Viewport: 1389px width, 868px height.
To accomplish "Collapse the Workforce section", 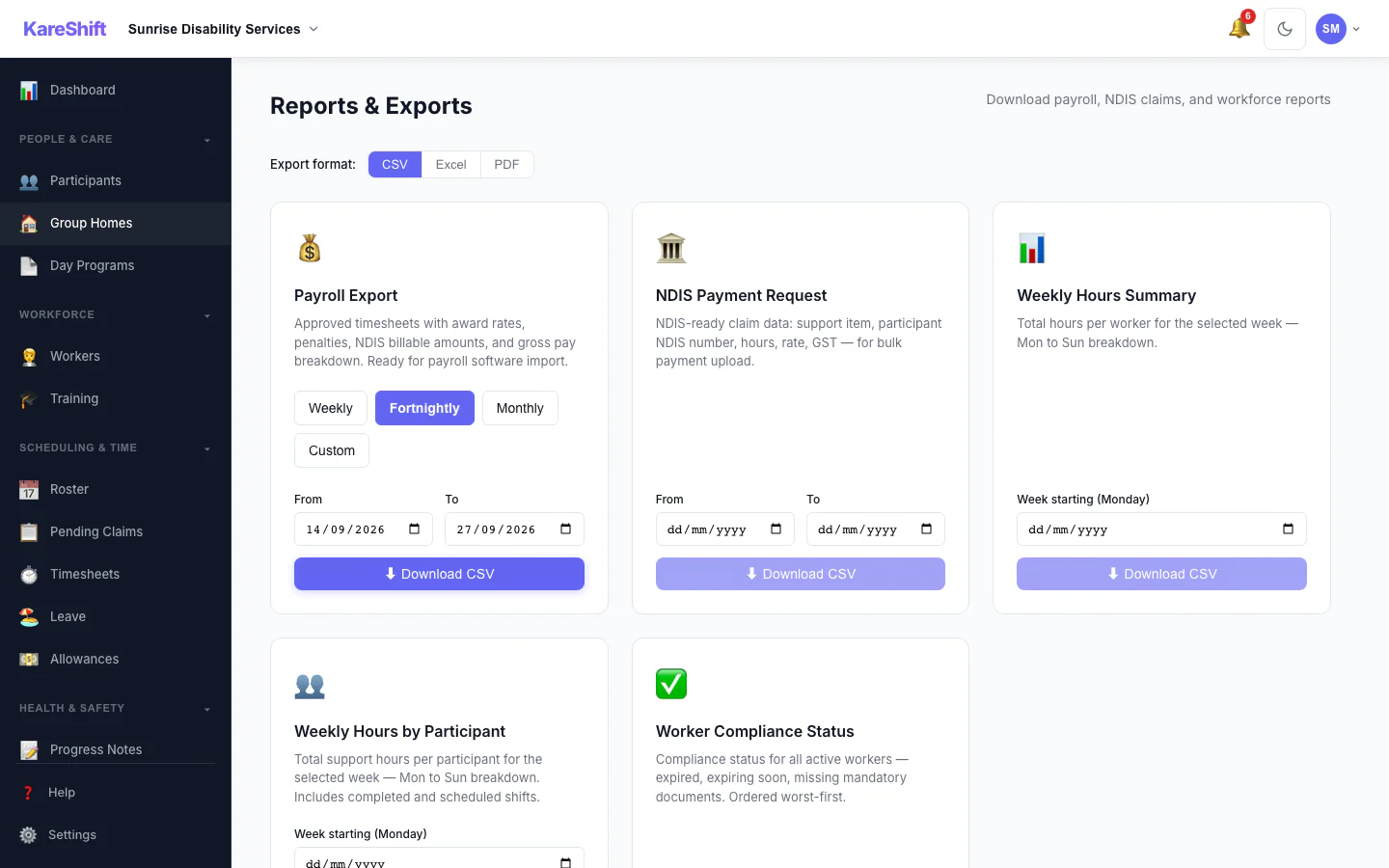I will [x=207, y=315].
